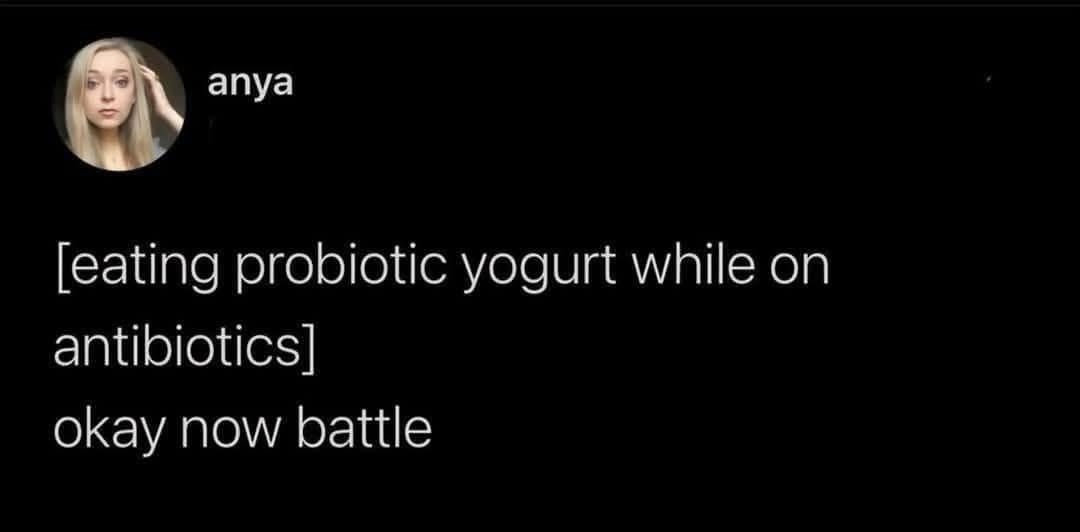1080x532 pixels.
Task: Click the word battle
Action: [364, 427]
